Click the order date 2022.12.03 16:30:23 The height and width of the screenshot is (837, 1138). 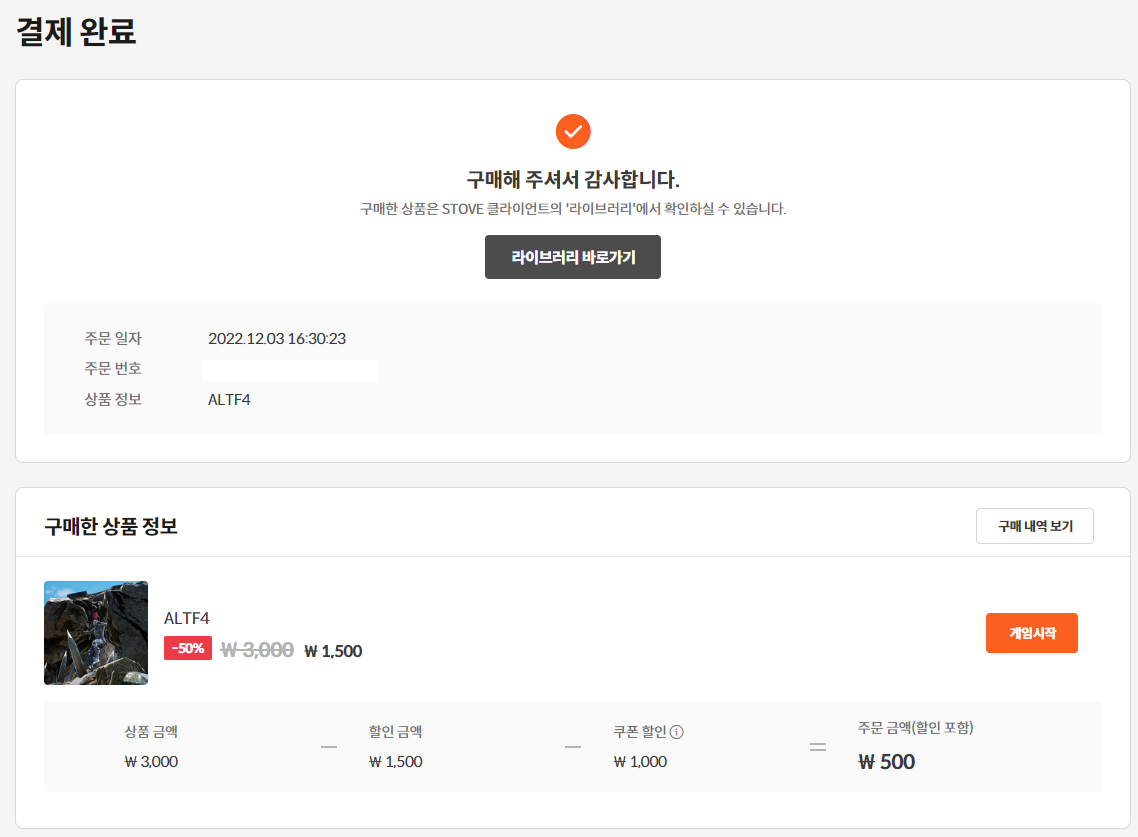click(x=277, y=339)
